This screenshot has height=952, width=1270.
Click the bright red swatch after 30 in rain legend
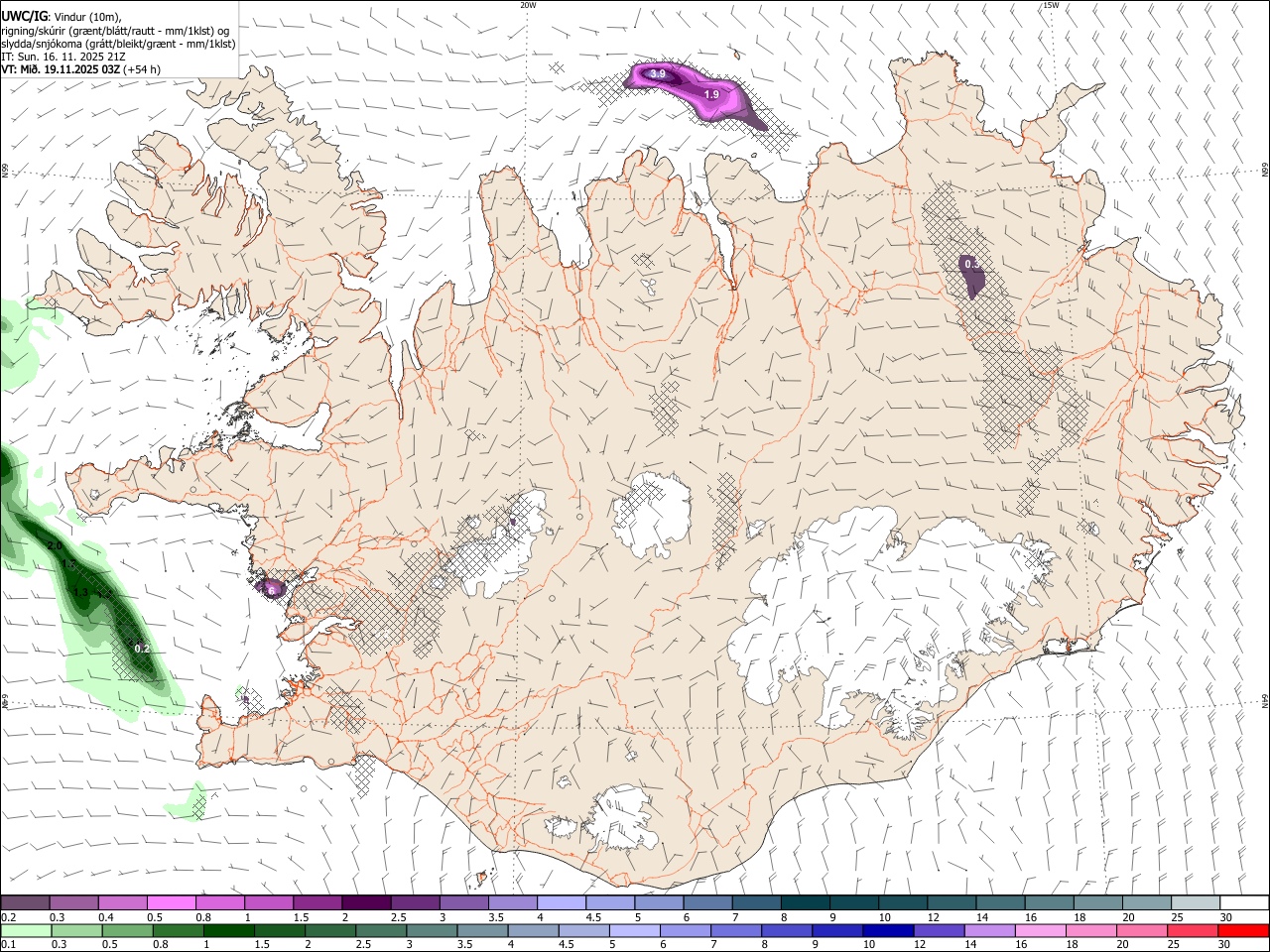(1244, 930)
